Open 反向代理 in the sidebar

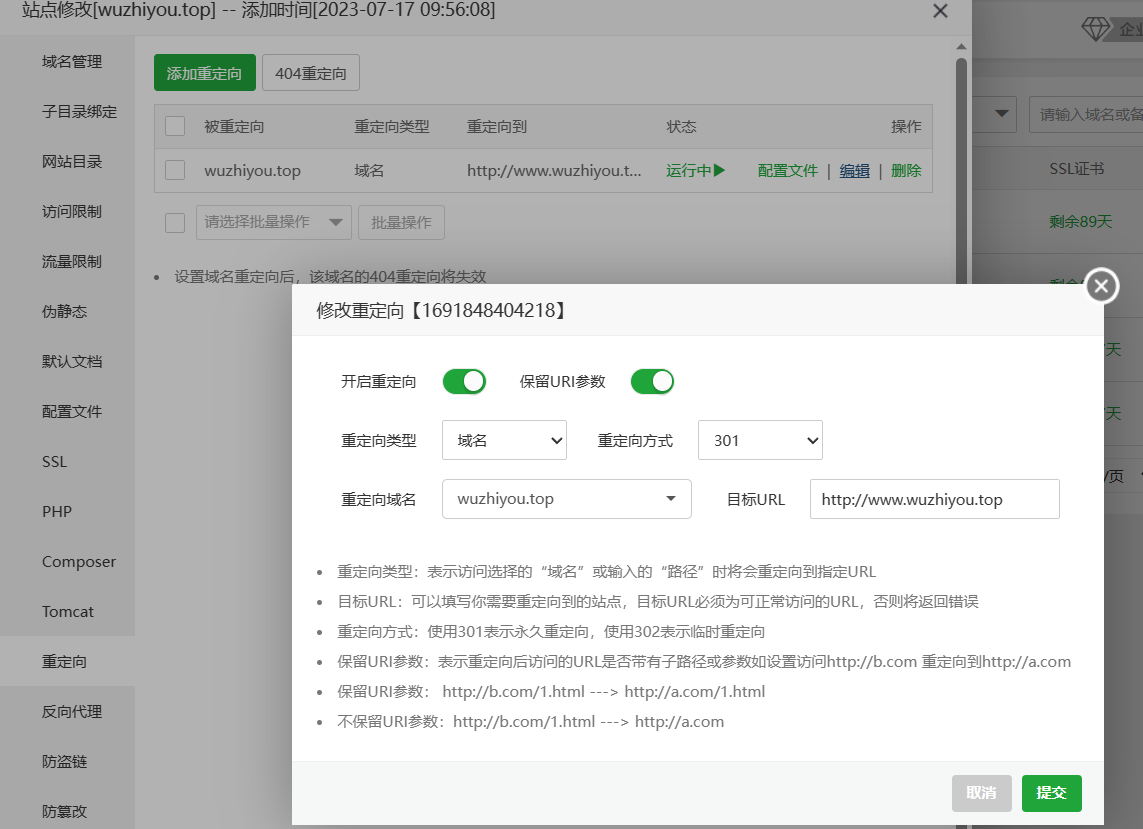[71, 712]
